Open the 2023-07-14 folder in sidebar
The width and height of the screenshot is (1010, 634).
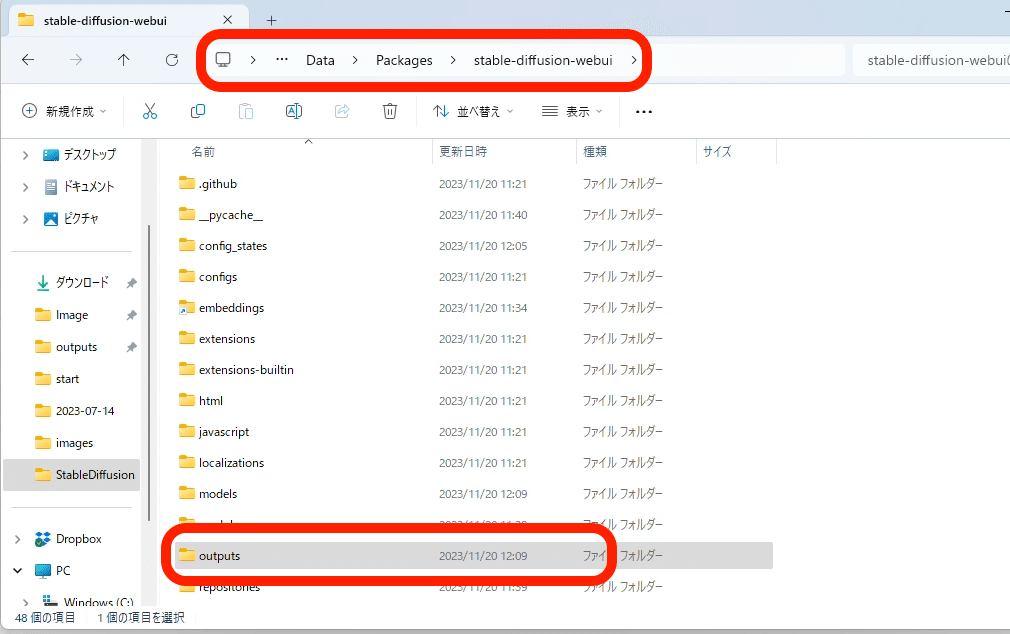[75, 410]
